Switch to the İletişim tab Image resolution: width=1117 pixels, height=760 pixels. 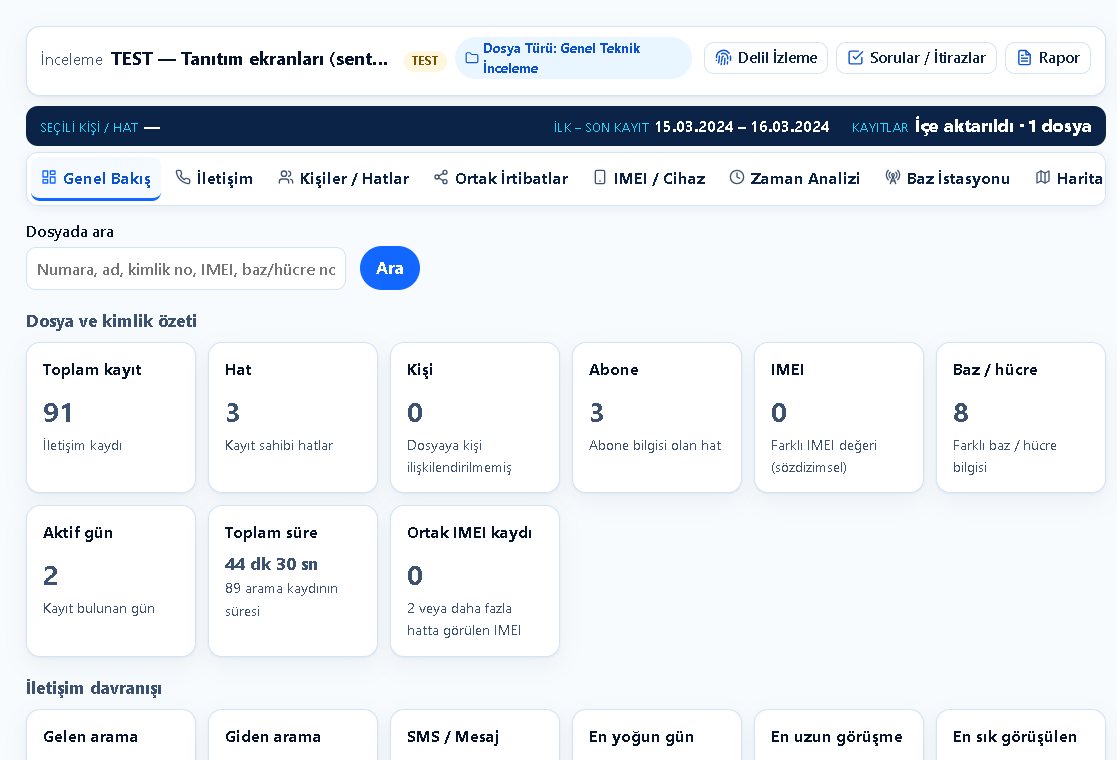click(x=214, y=178)
